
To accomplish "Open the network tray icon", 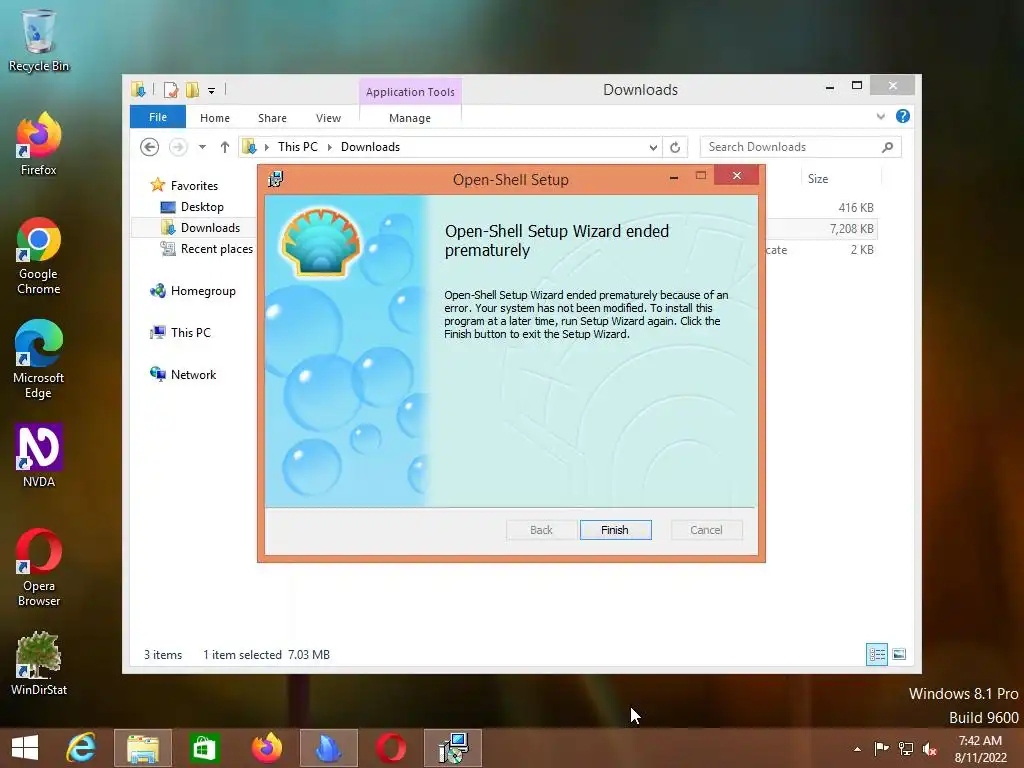I will click(x=905, y=749).
